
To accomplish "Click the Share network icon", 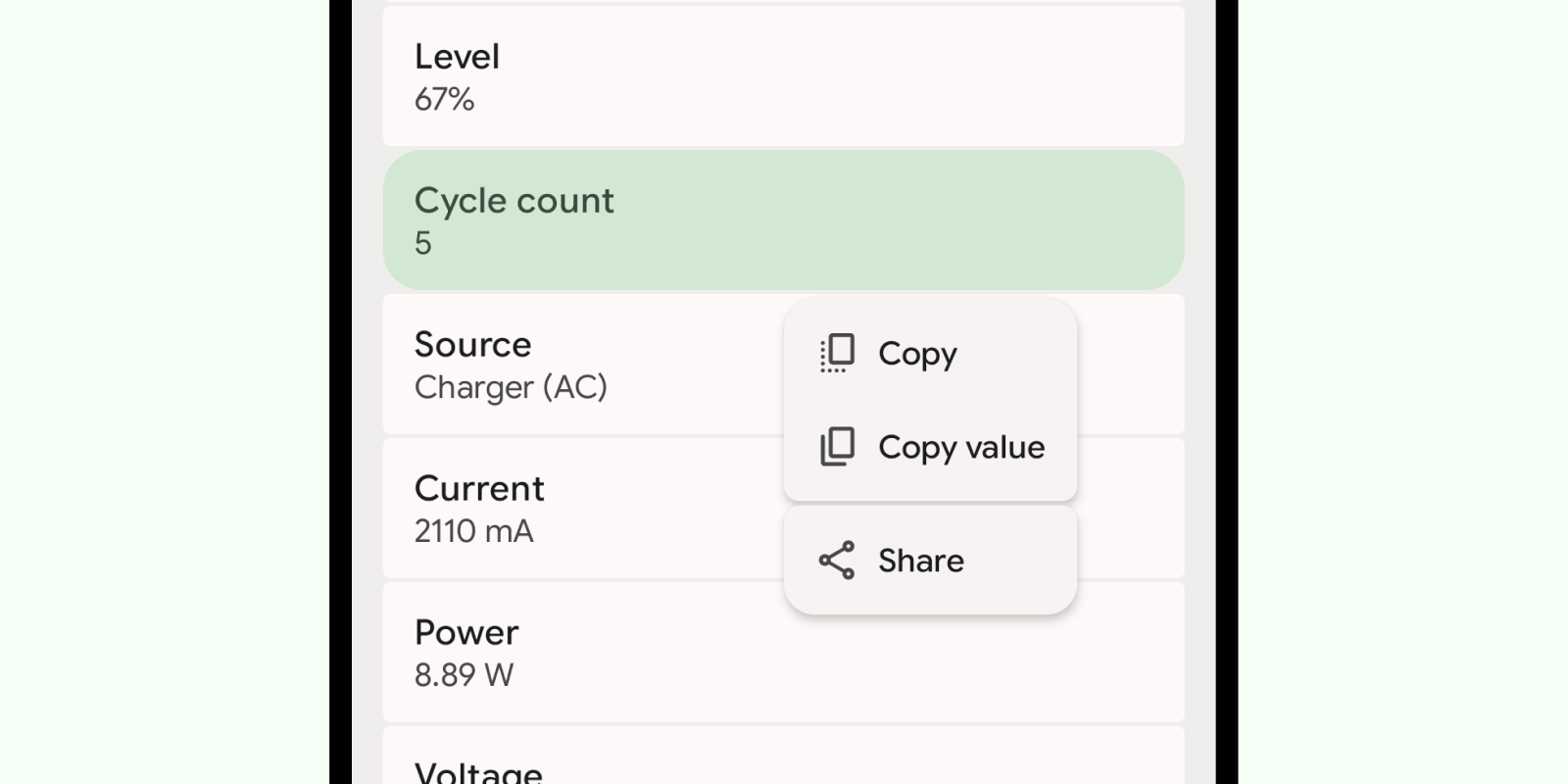I will click(837, 561).
